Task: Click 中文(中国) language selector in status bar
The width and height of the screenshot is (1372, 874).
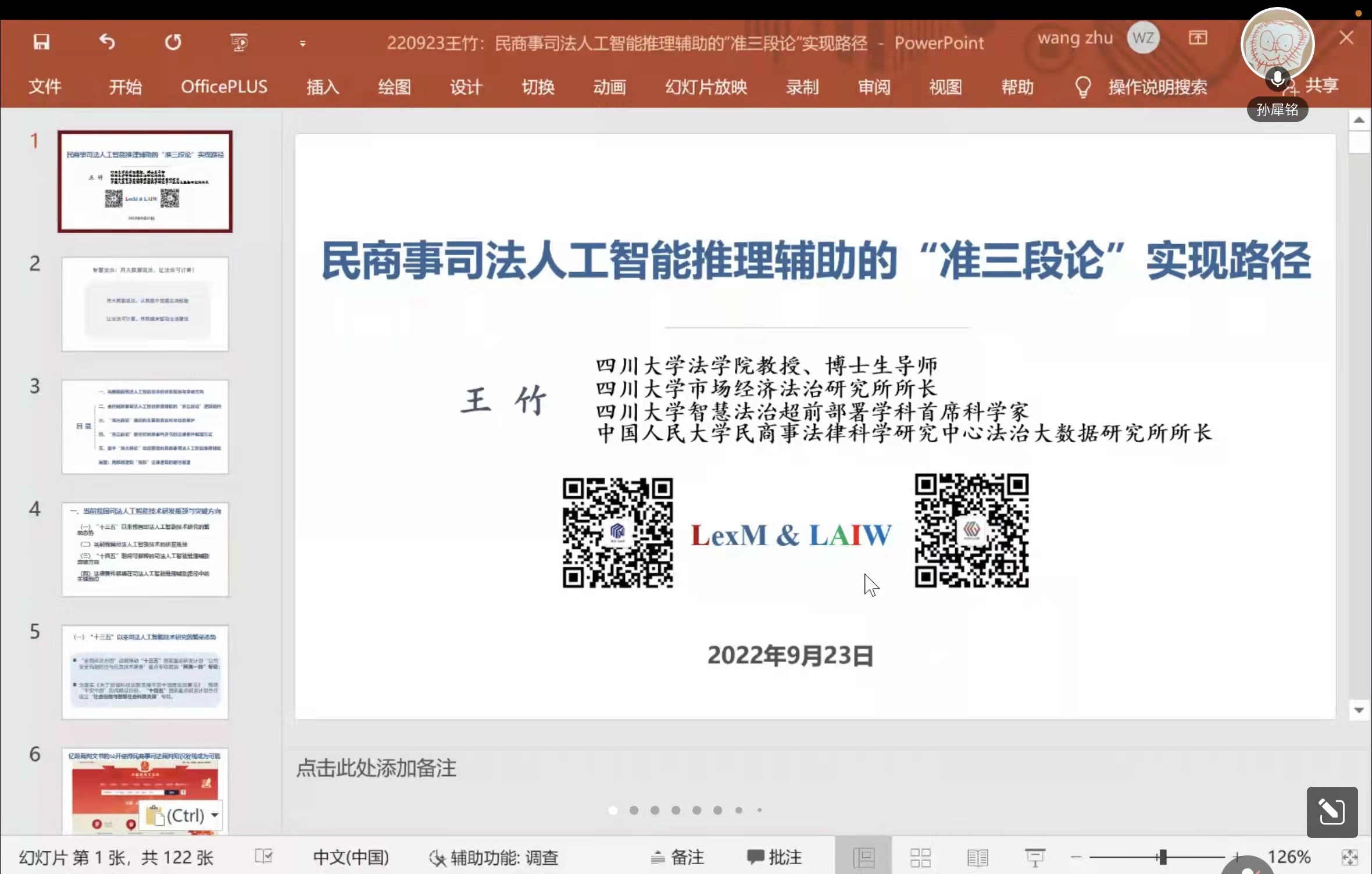Action: point(351,857)
